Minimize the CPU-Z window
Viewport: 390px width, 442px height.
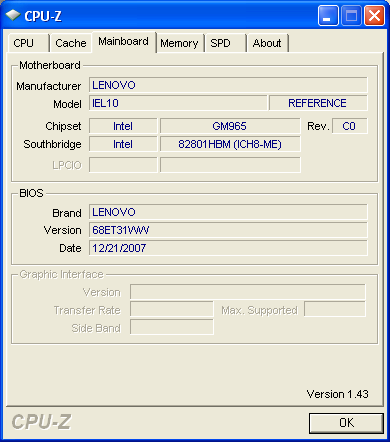tap(328, 15)
